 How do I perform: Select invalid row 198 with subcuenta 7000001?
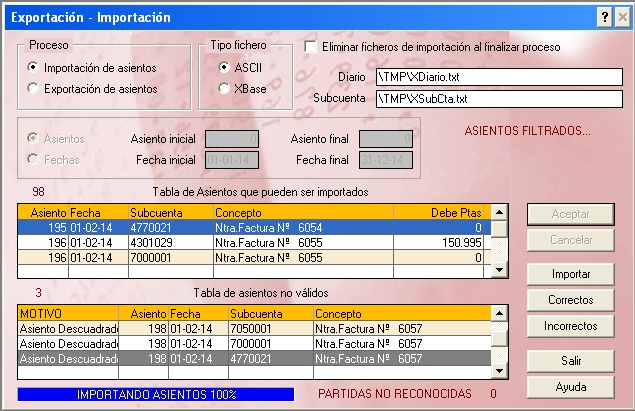pyautogui.click(x=254, y=343)
